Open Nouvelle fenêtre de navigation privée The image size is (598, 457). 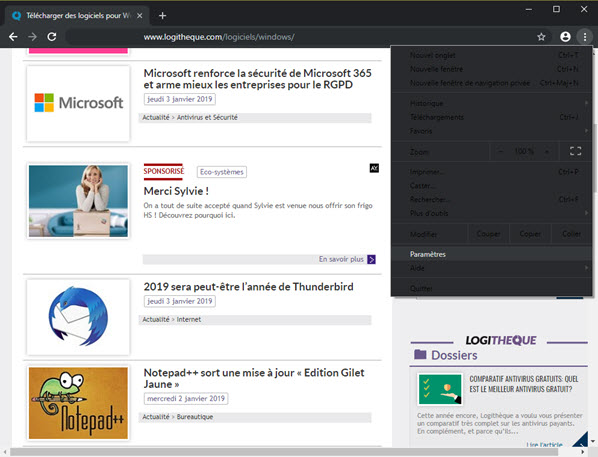(492, 83)
